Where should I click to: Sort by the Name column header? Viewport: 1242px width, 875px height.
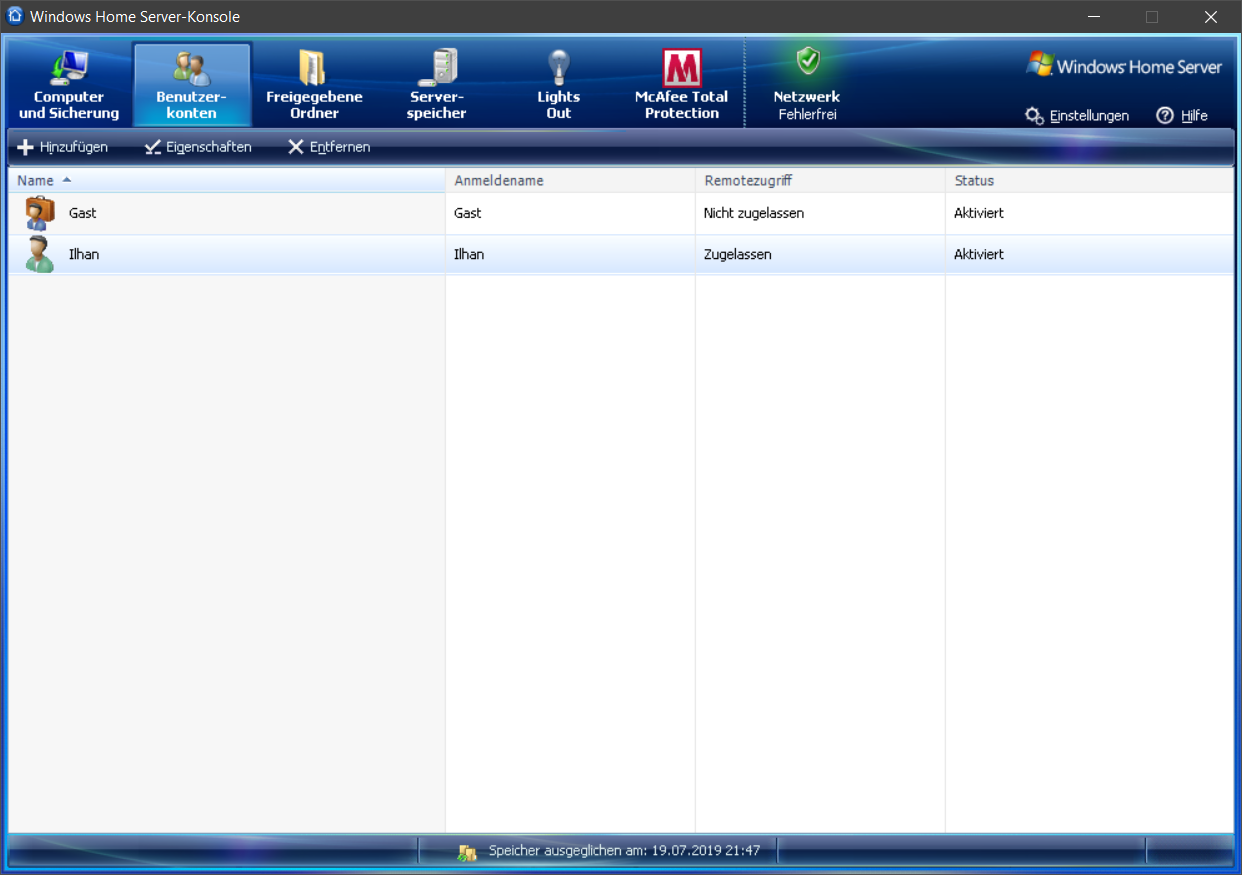(x=226, y=181)
